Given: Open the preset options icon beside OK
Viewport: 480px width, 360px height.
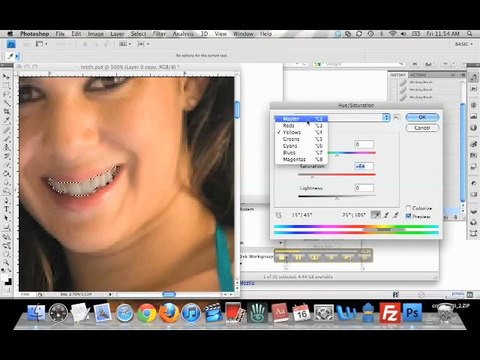Looking at the screenshot, I should (397, 117).
